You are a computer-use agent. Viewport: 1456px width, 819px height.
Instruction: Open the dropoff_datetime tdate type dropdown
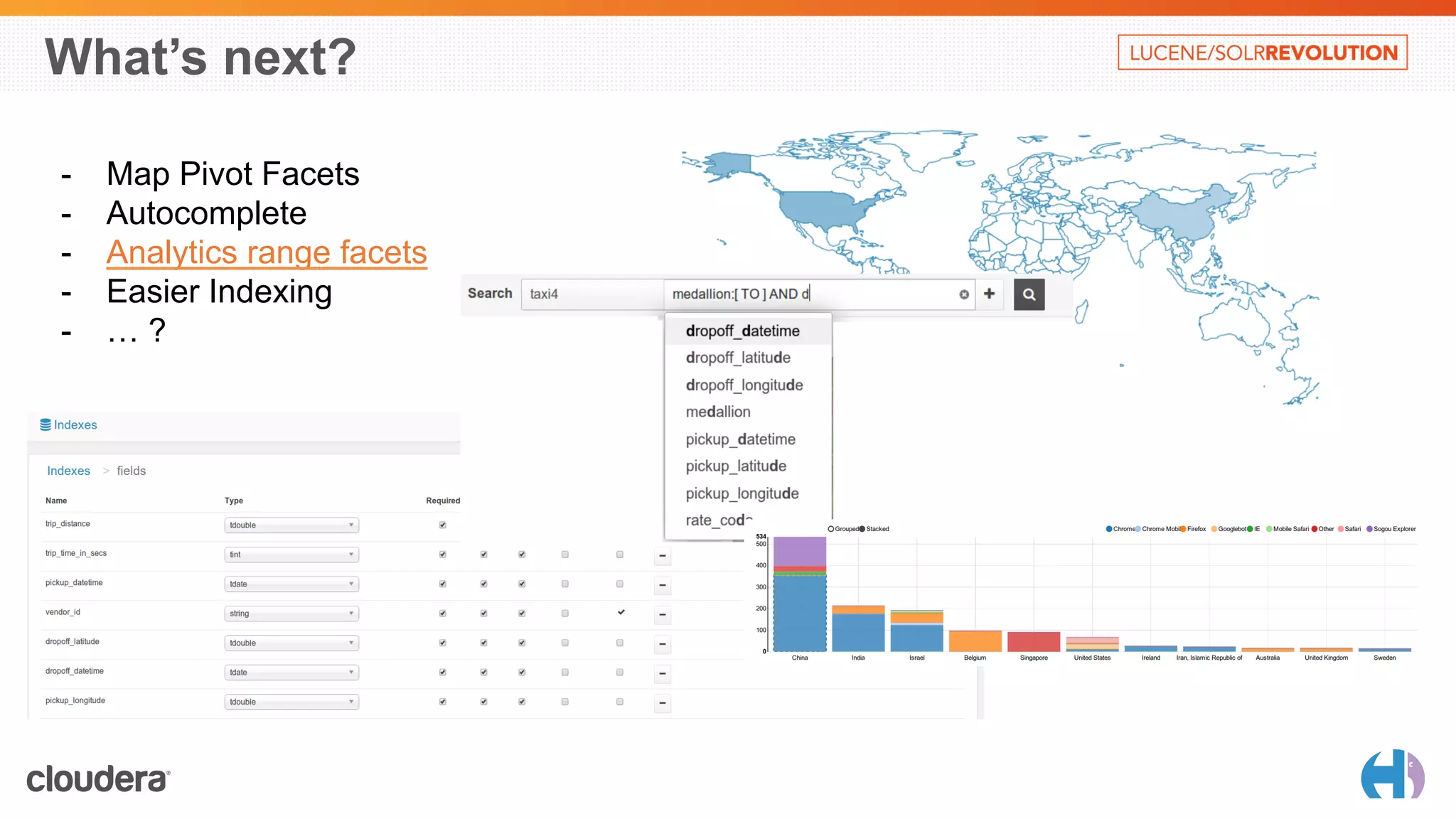[x=291, y=673]
